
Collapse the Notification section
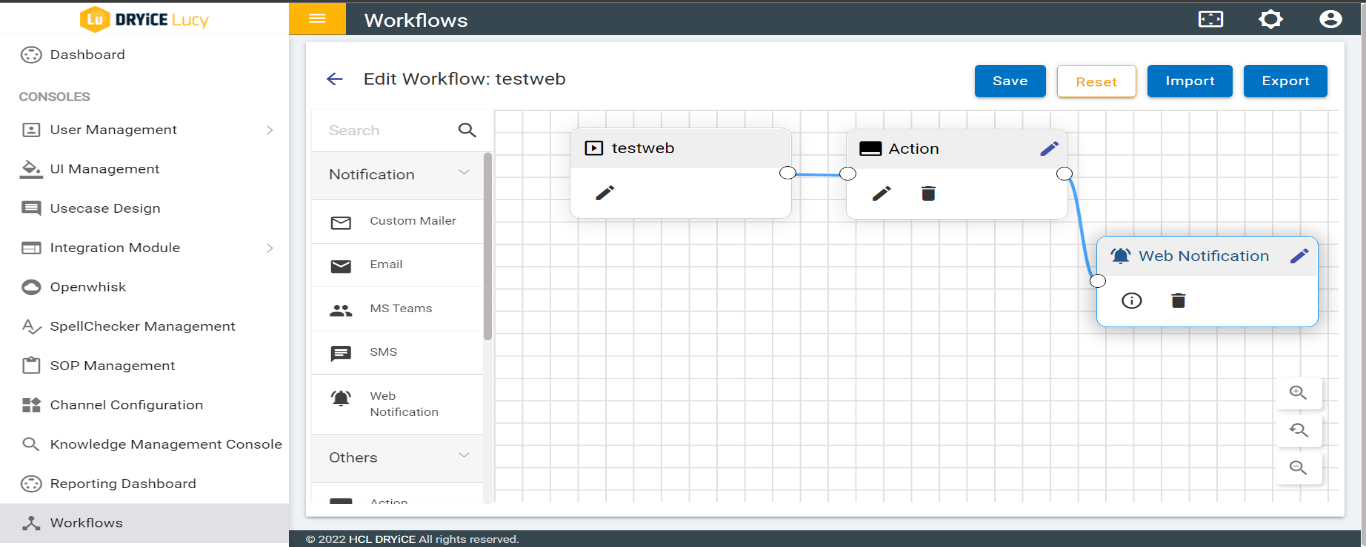pyautogui.click(x=464, y=173)
